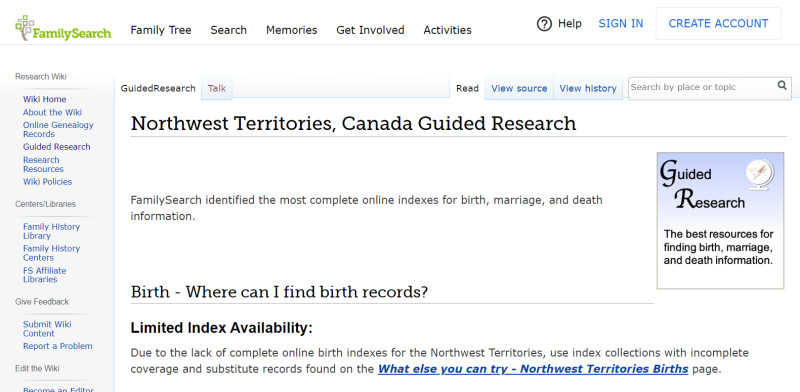Click the Help question mark icon
The height and width of the screenshot is (392, 800).
(x=544, y=23)
